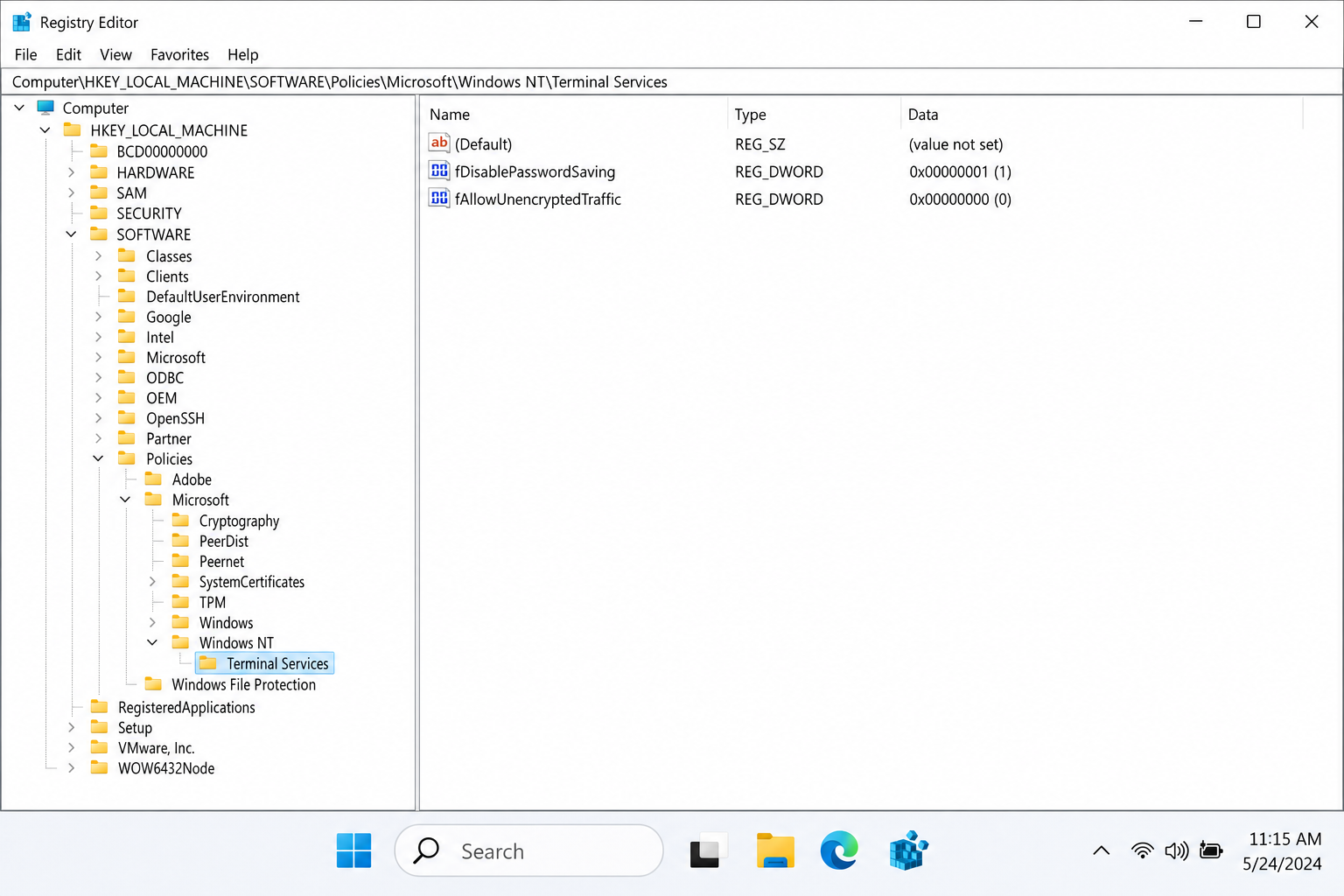Click the ODBC folder icon

pos(127,377)
